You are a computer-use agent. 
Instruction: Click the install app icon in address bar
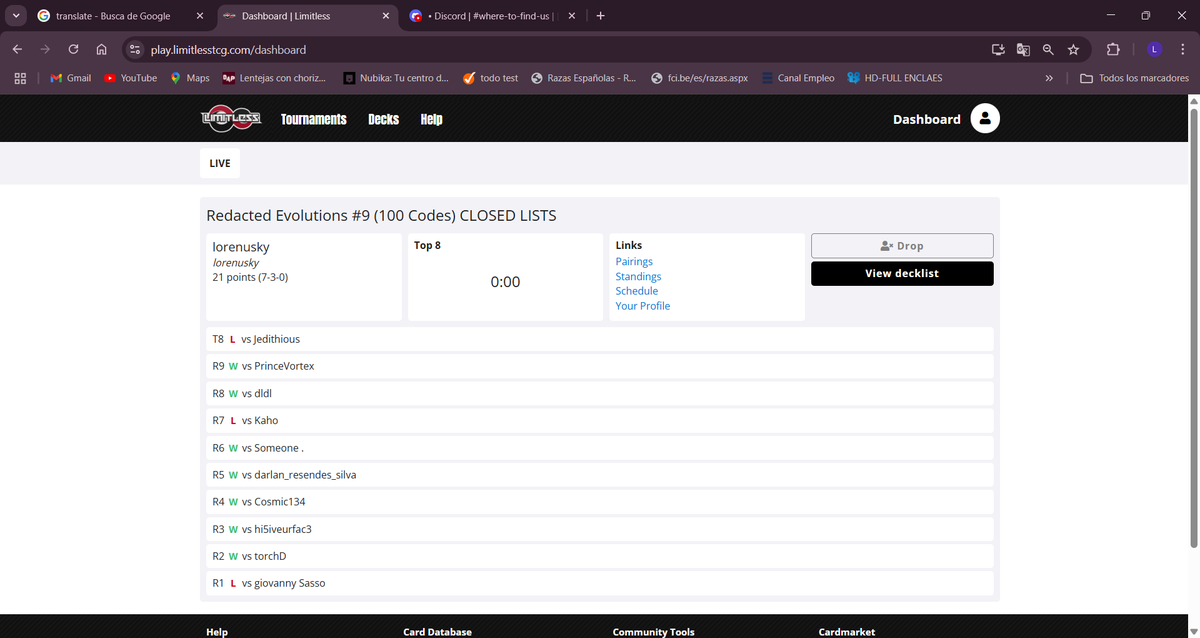click(997, 49)
